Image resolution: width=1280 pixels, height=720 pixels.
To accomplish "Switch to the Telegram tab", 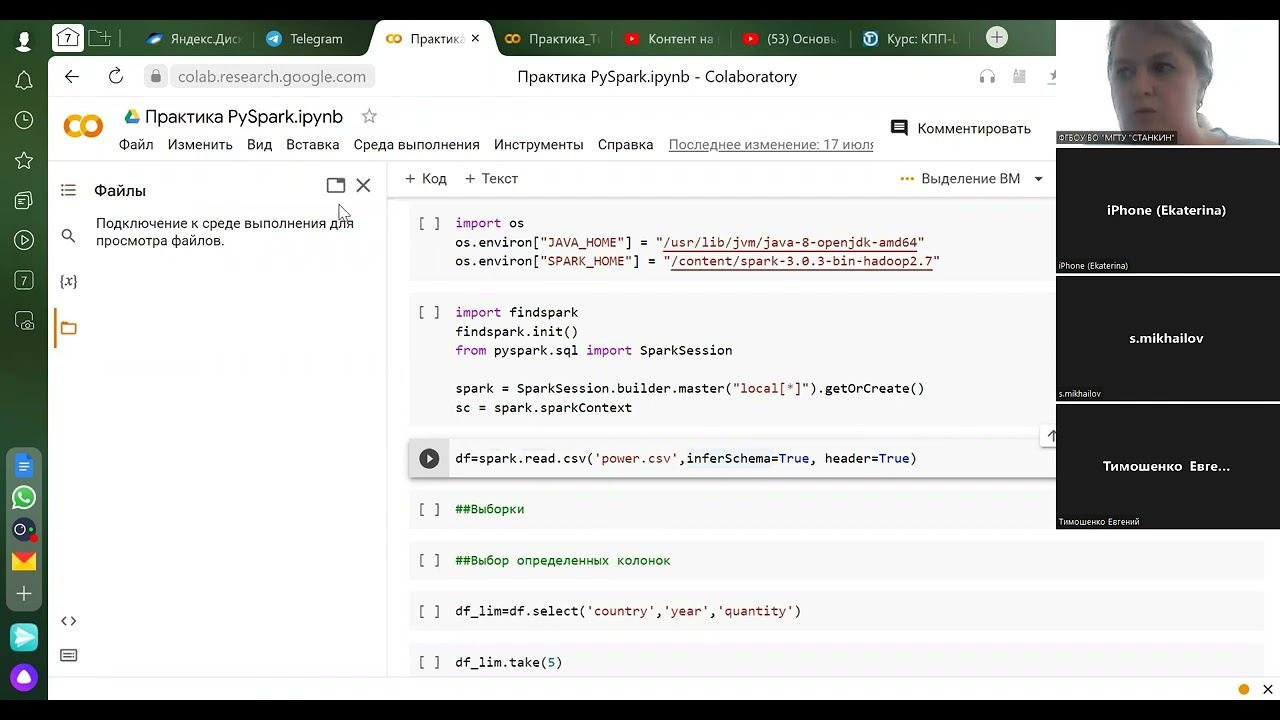I will point(306,39).
